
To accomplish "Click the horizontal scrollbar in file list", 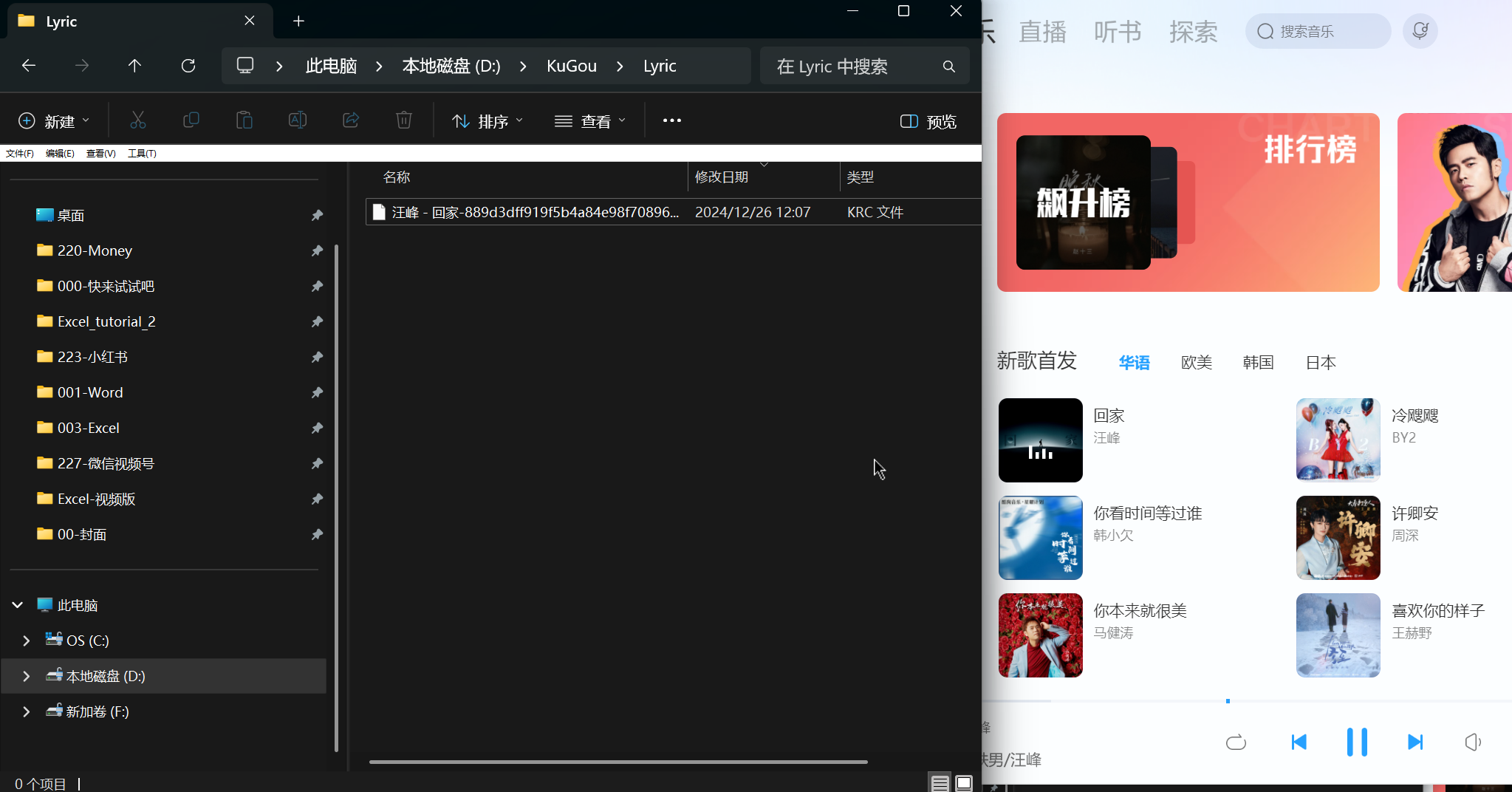I will pos(618,762).
